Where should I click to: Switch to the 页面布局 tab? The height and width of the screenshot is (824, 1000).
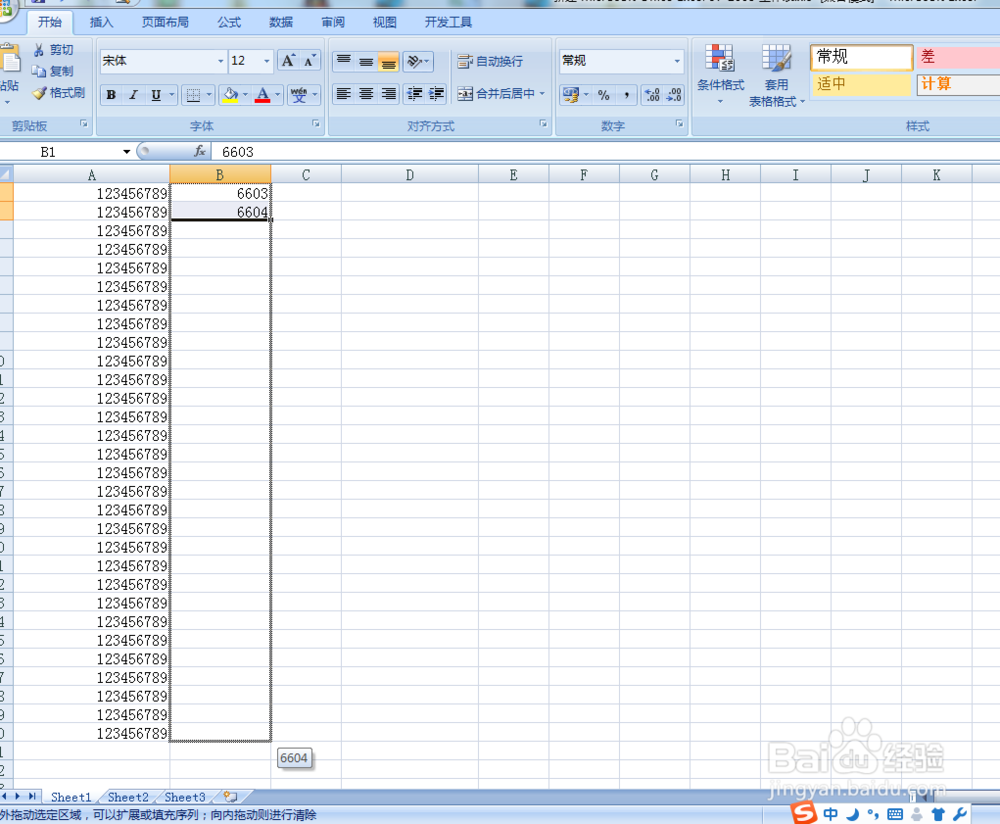point(165,22)
